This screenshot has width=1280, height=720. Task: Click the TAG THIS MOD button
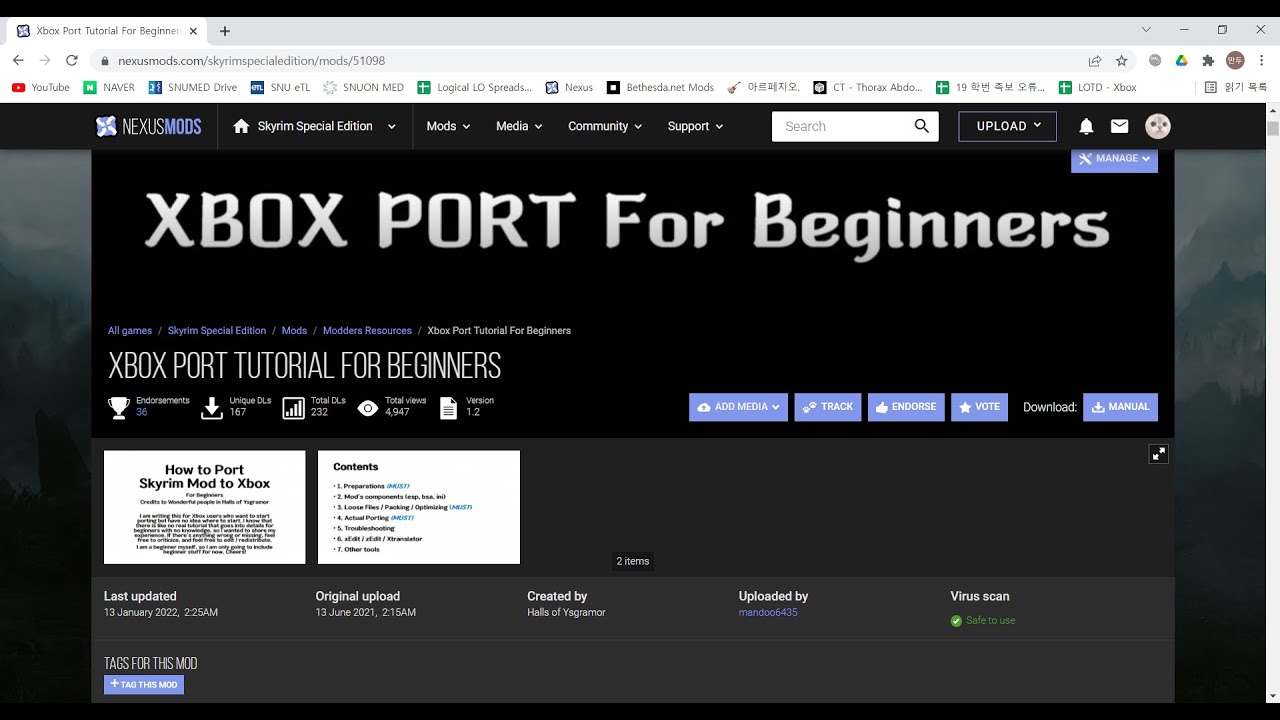tap(144, 685)
